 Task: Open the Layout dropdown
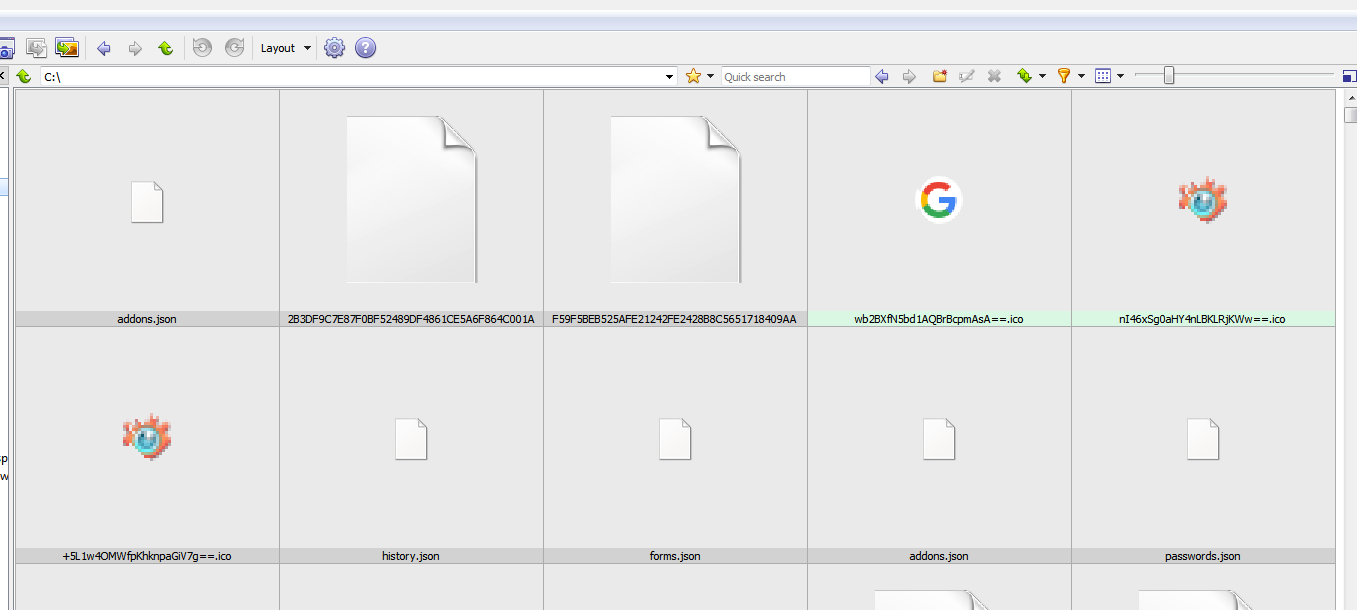point(286,48)
